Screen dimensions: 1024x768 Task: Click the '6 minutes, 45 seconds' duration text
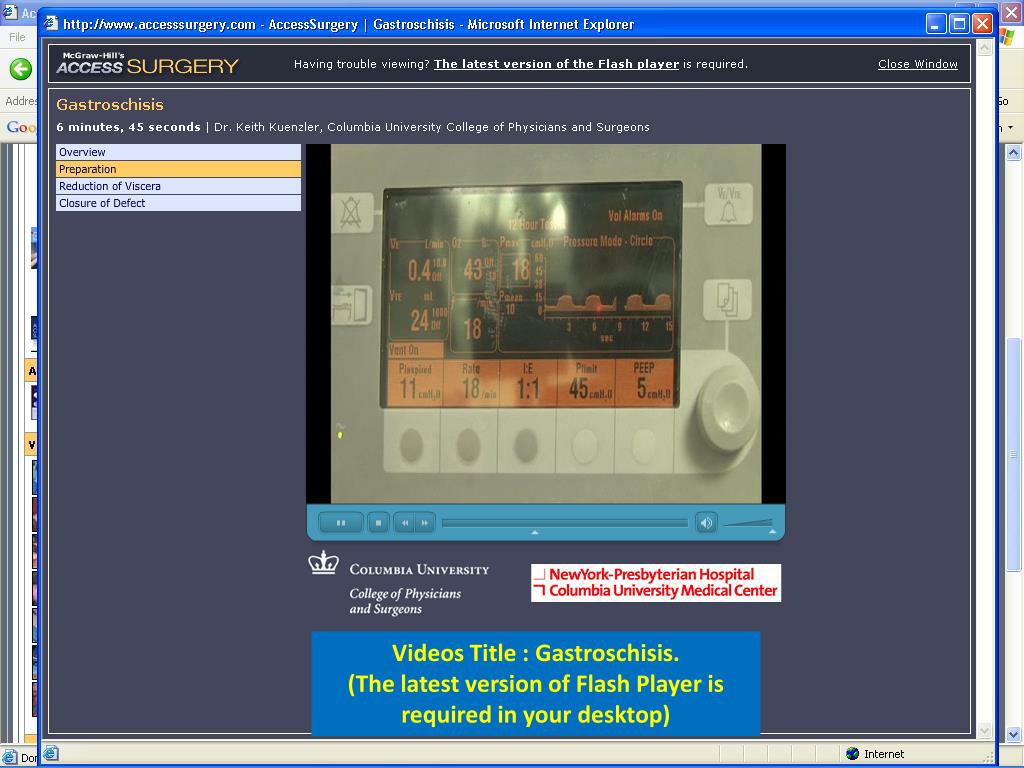129,127
